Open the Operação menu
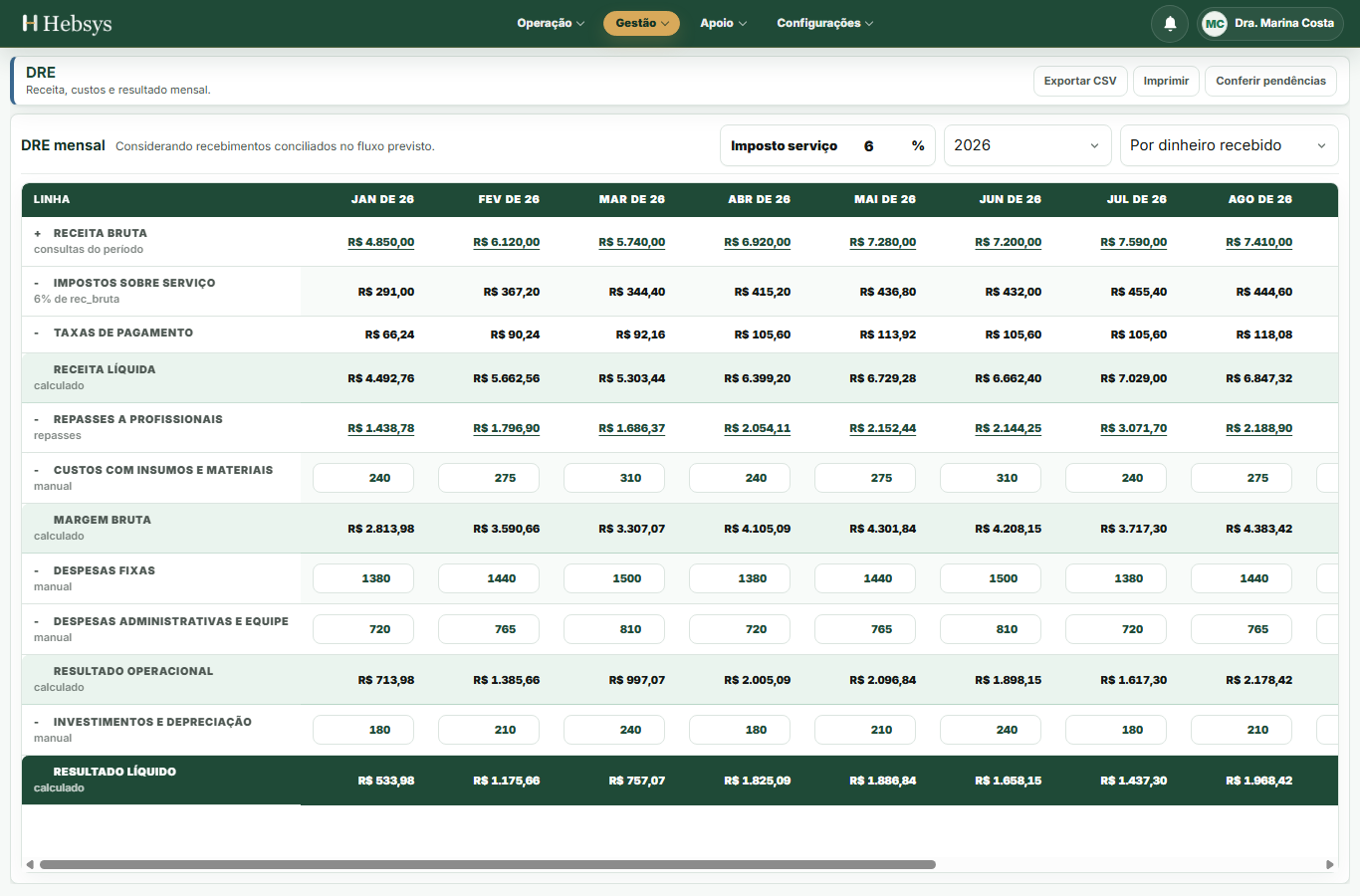The width and height of the screenshot is (1360, 896). 551,23
